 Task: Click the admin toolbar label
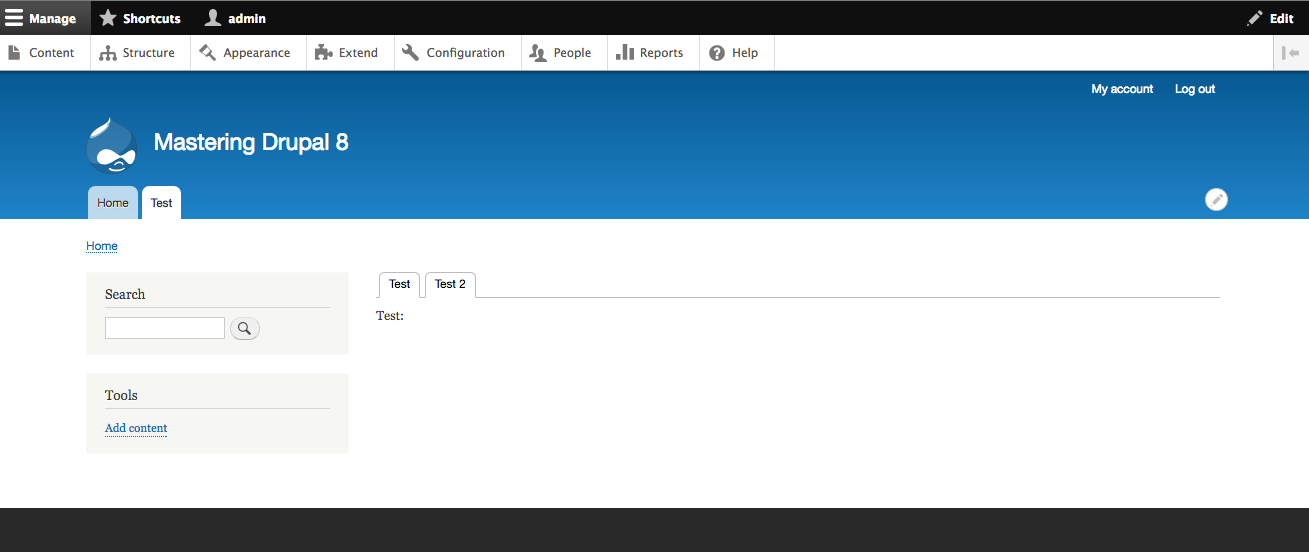click(x=247, y=18)
